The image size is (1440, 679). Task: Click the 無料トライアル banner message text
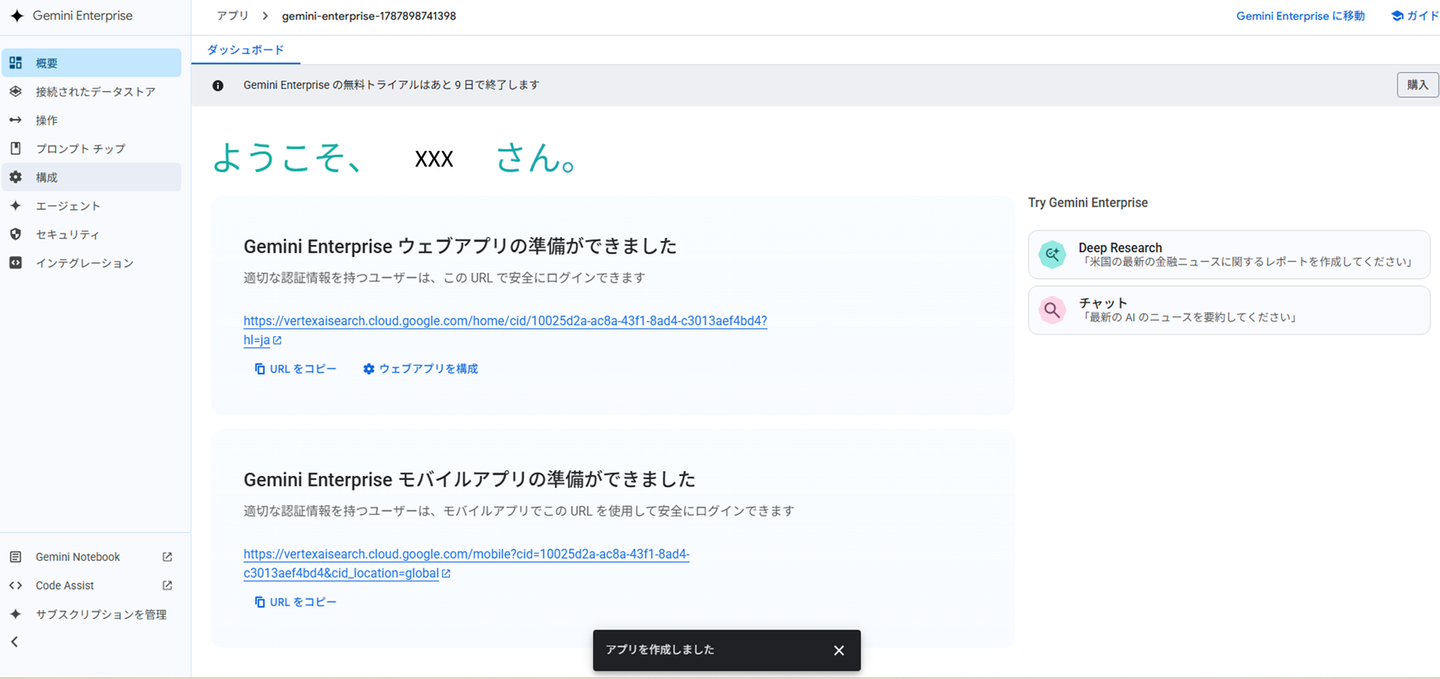[x=391, y=85]
